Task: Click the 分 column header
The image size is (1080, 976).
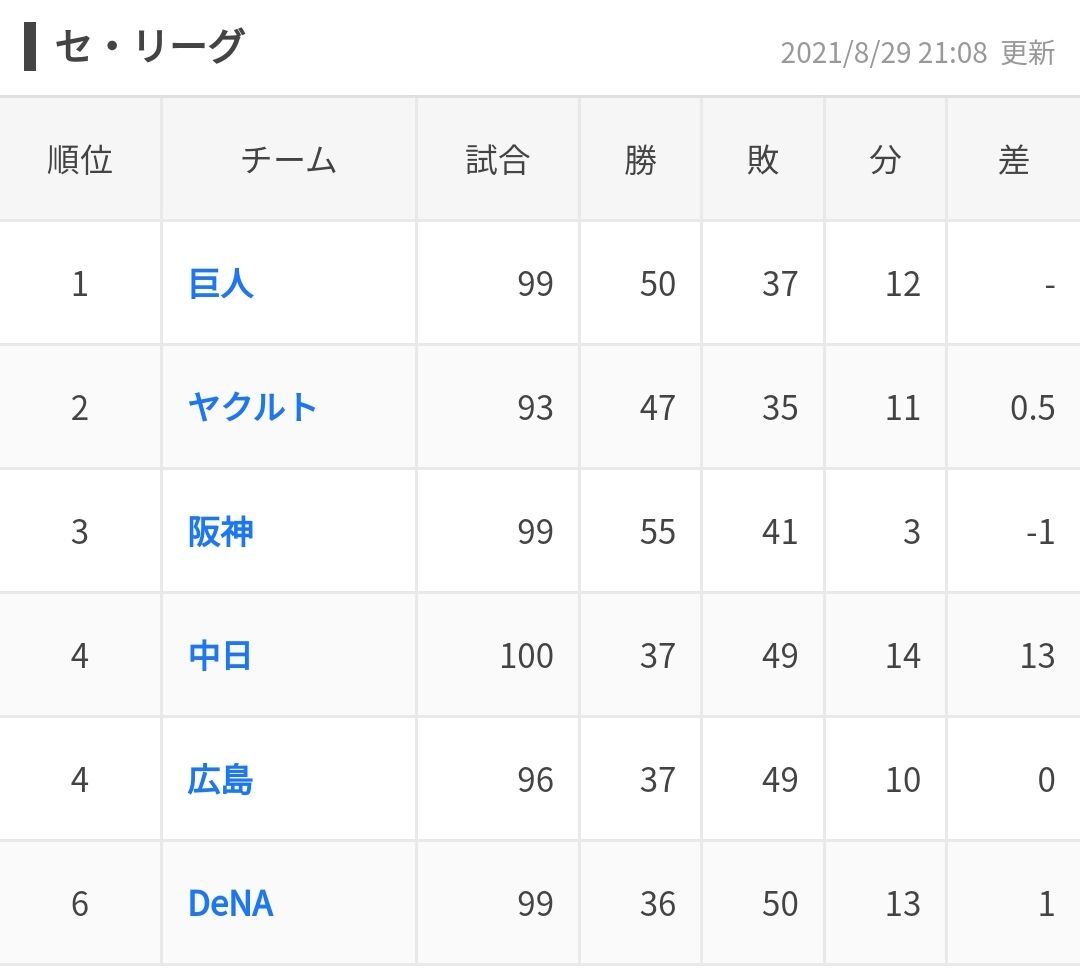Action: (886, 160)
